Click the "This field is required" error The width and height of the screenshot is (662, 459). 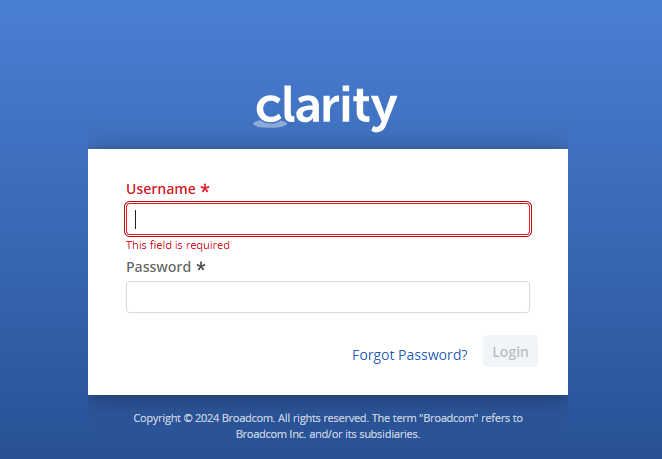click(178, 245)
